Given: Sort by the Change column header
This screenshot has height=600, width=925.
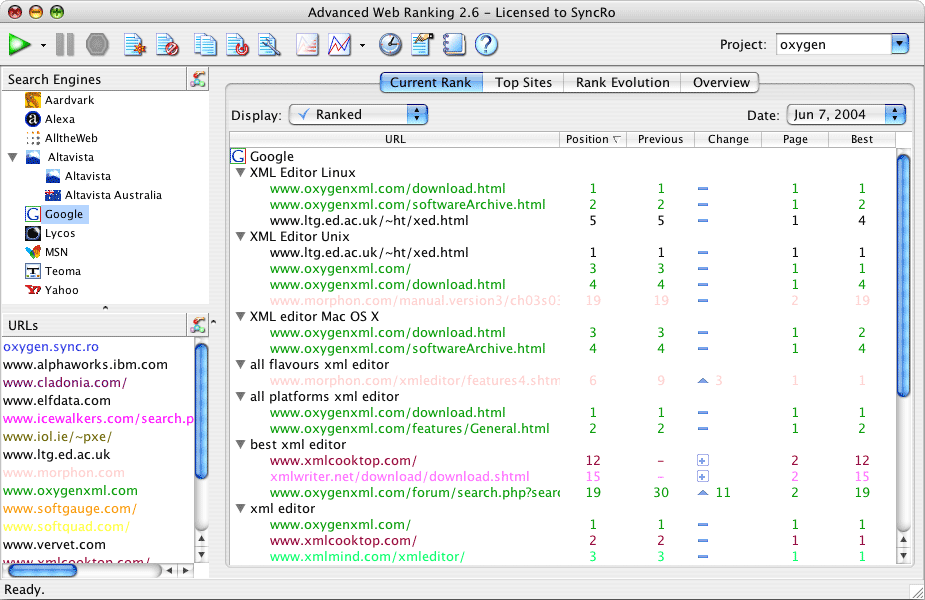Looking at the screenshot, I should tap(728, 139).
